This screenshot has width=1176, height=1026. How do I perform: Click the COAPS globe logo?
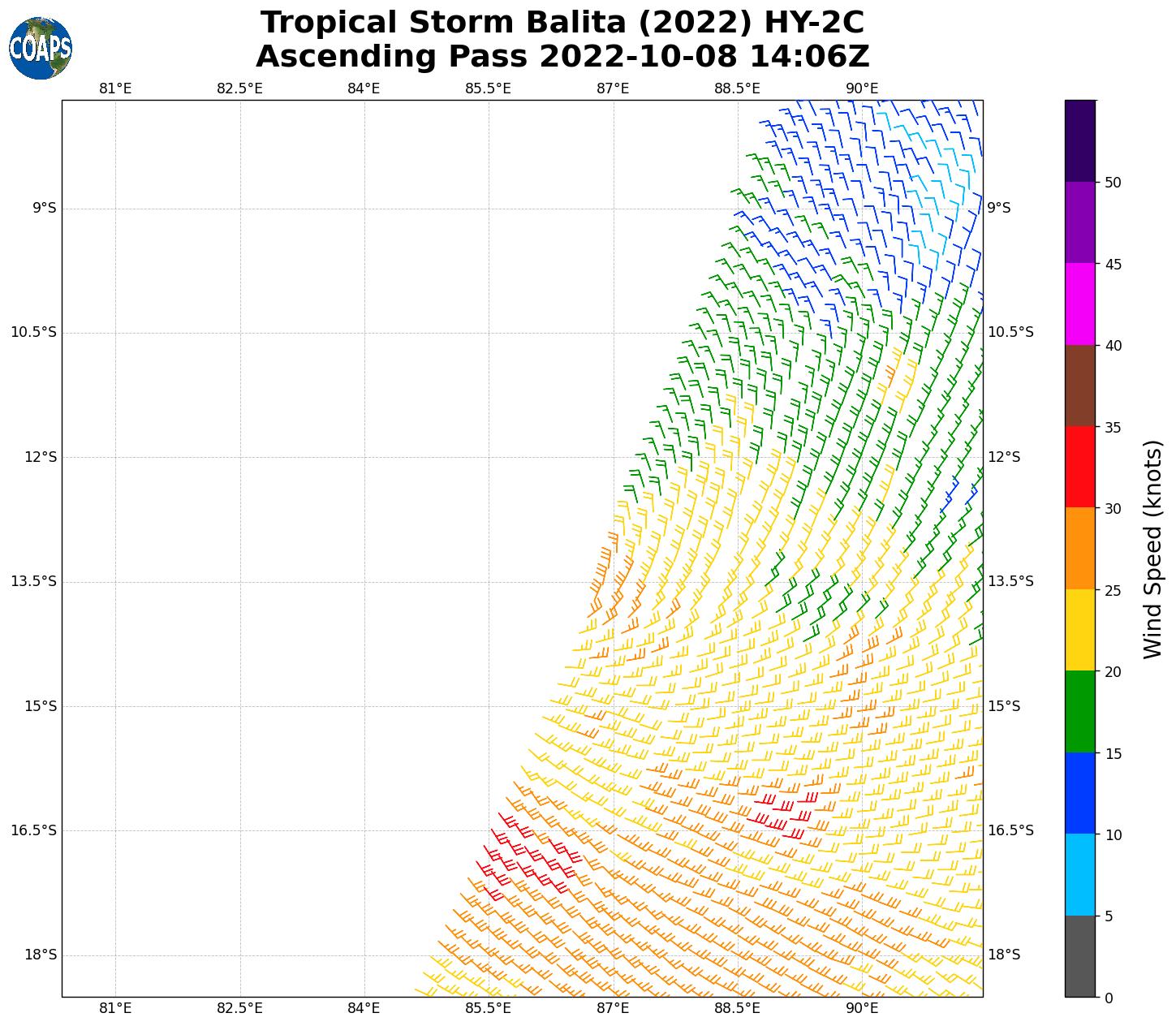(41, 49)
